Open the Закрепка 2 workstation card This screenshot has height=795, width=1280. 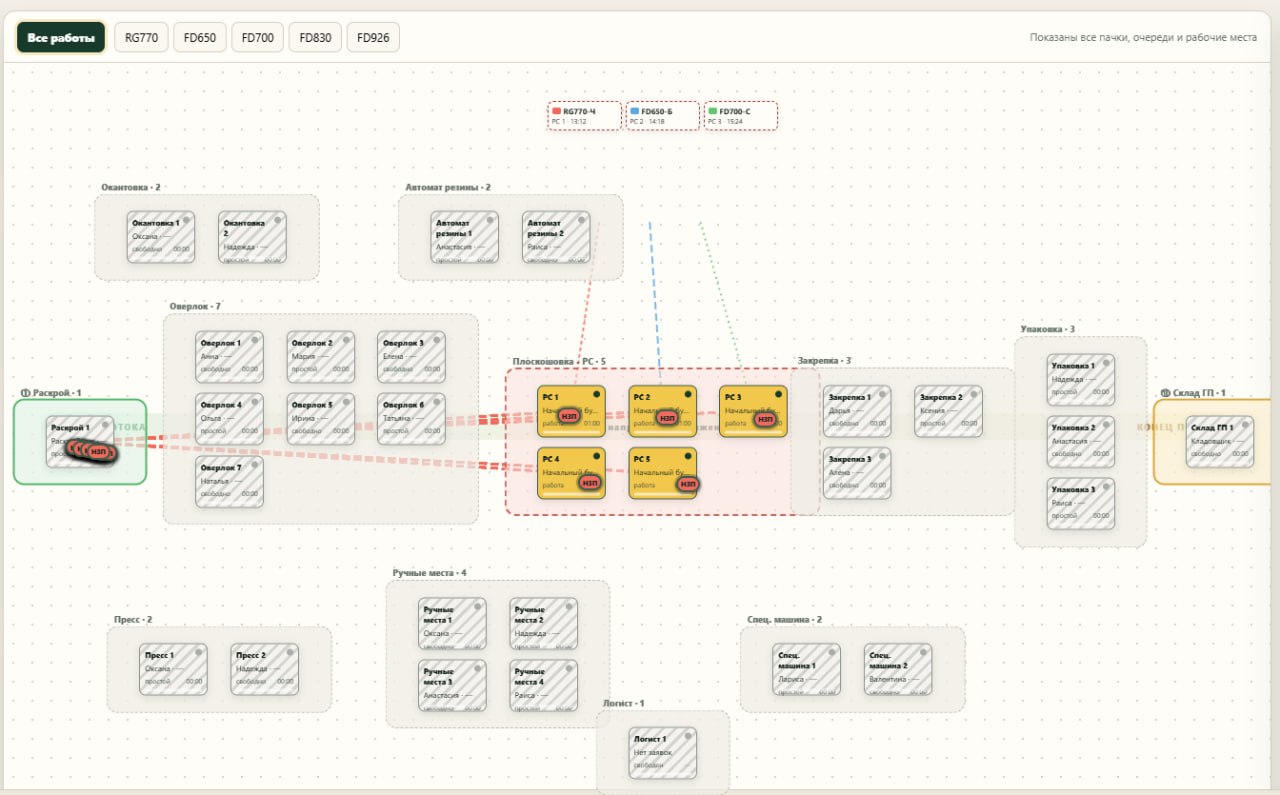coord(948,411)
